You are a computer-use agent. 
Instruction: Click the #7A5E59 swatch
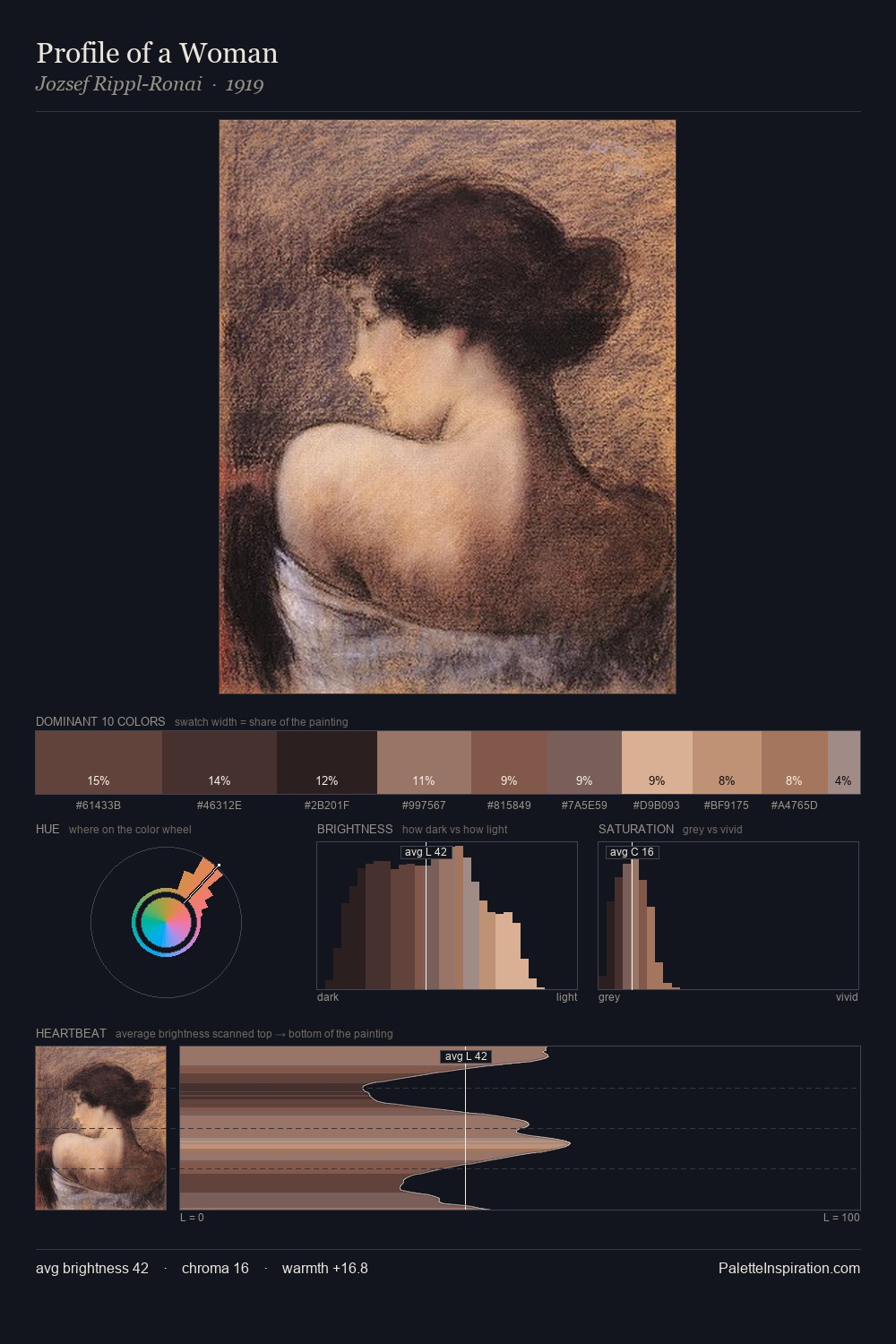click(x=584, y=762)
